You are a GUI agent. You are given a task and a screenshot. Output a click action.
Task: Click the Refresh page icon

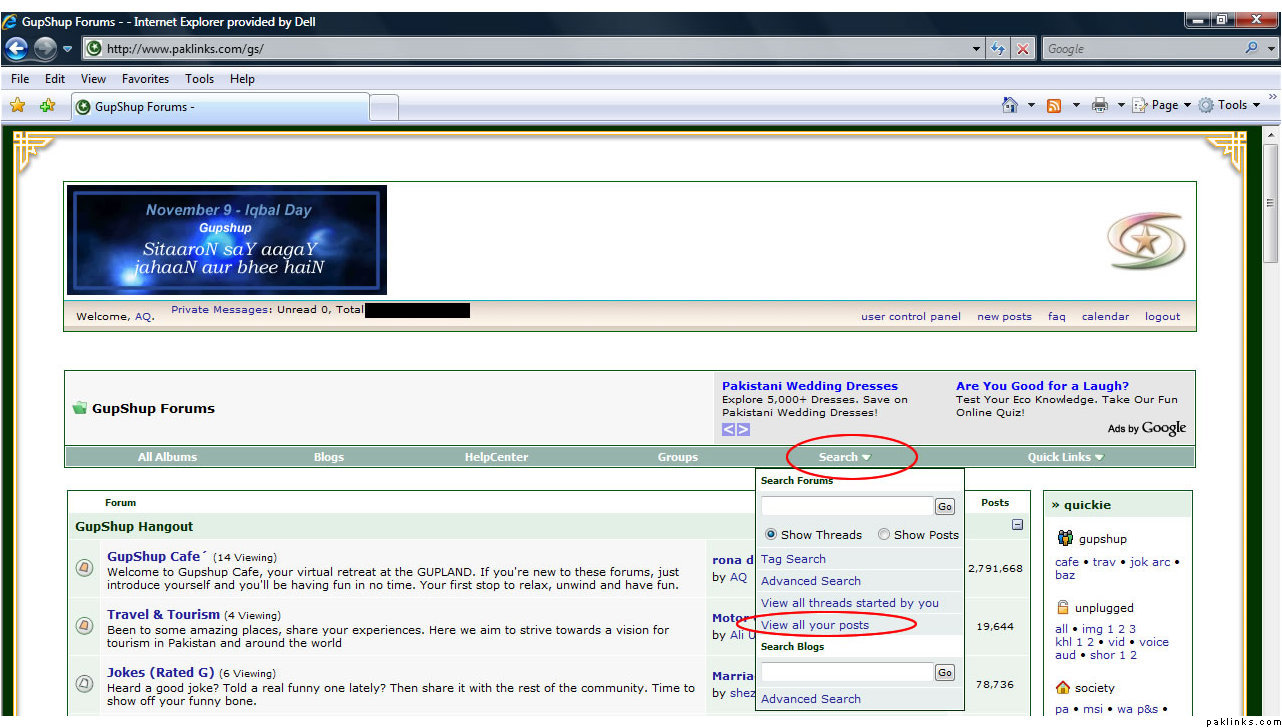click(997, 48)
